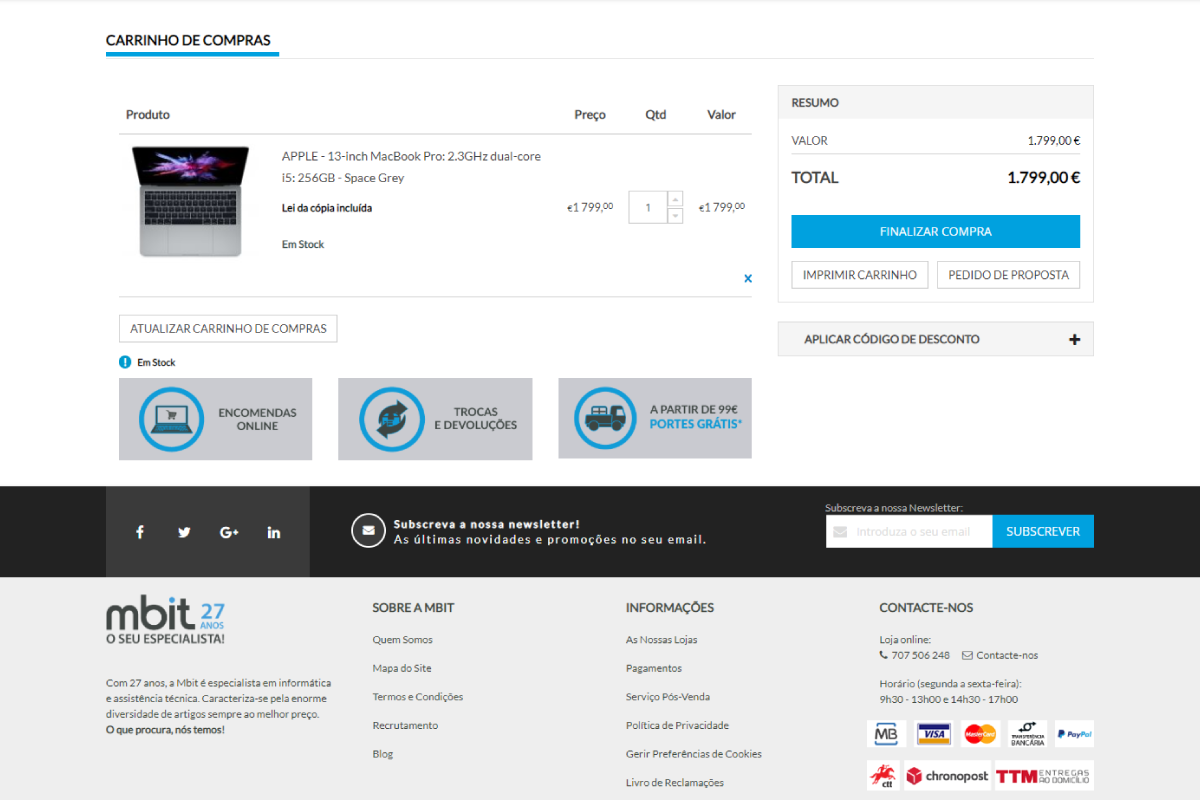Click the Chronopost shipping logo
Image resolution: width=1200 pixels, height=800 pixels.
(x=947, y=776)
